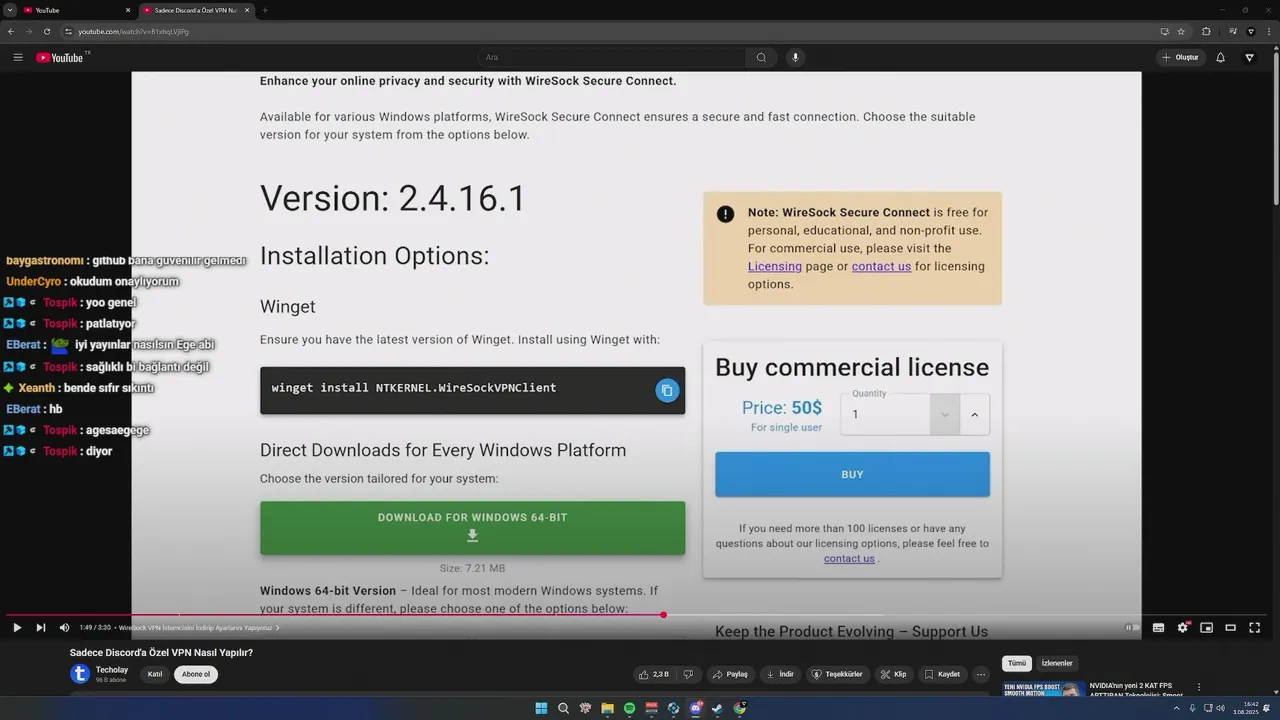Open Discord from the taskbar
Screen dimensions: 1280x720
click(x=696, y=708)
